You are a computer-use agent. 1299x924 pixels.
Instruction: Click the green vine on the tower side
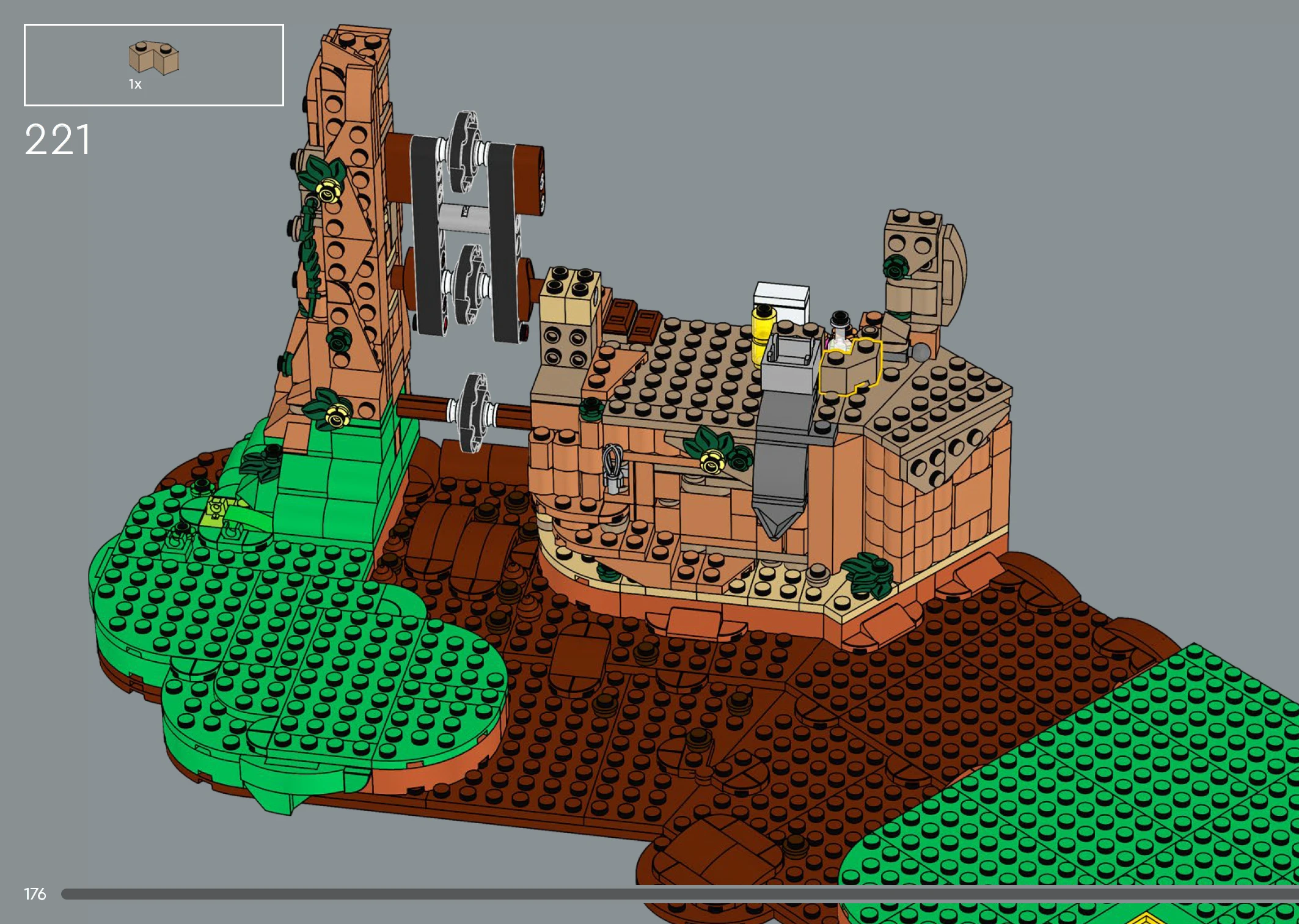point(309,257)
